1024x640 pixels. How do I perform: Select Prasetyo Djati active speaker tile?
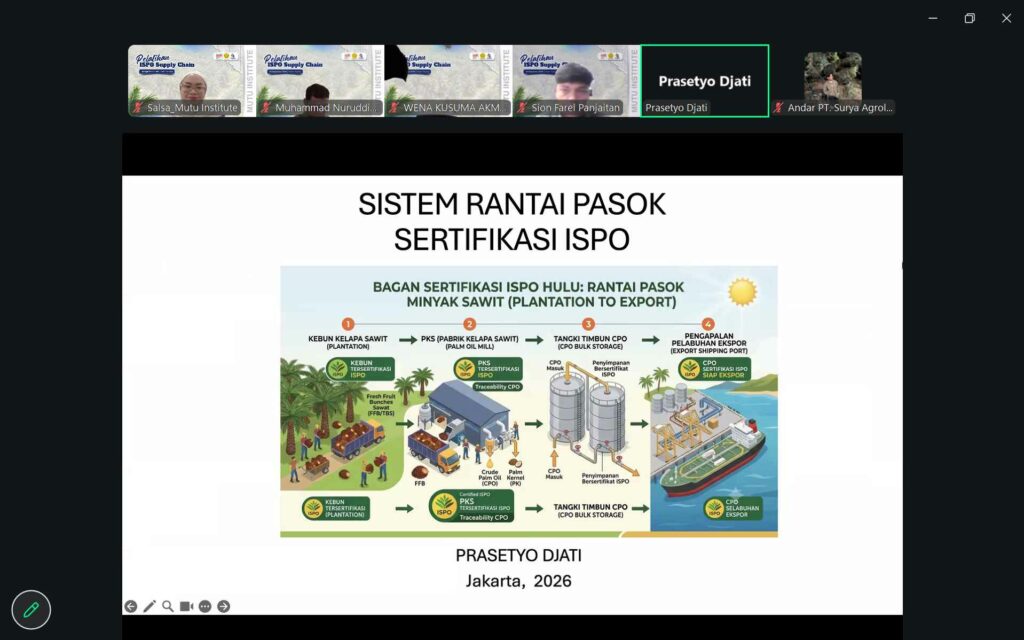tap(705, 81)
